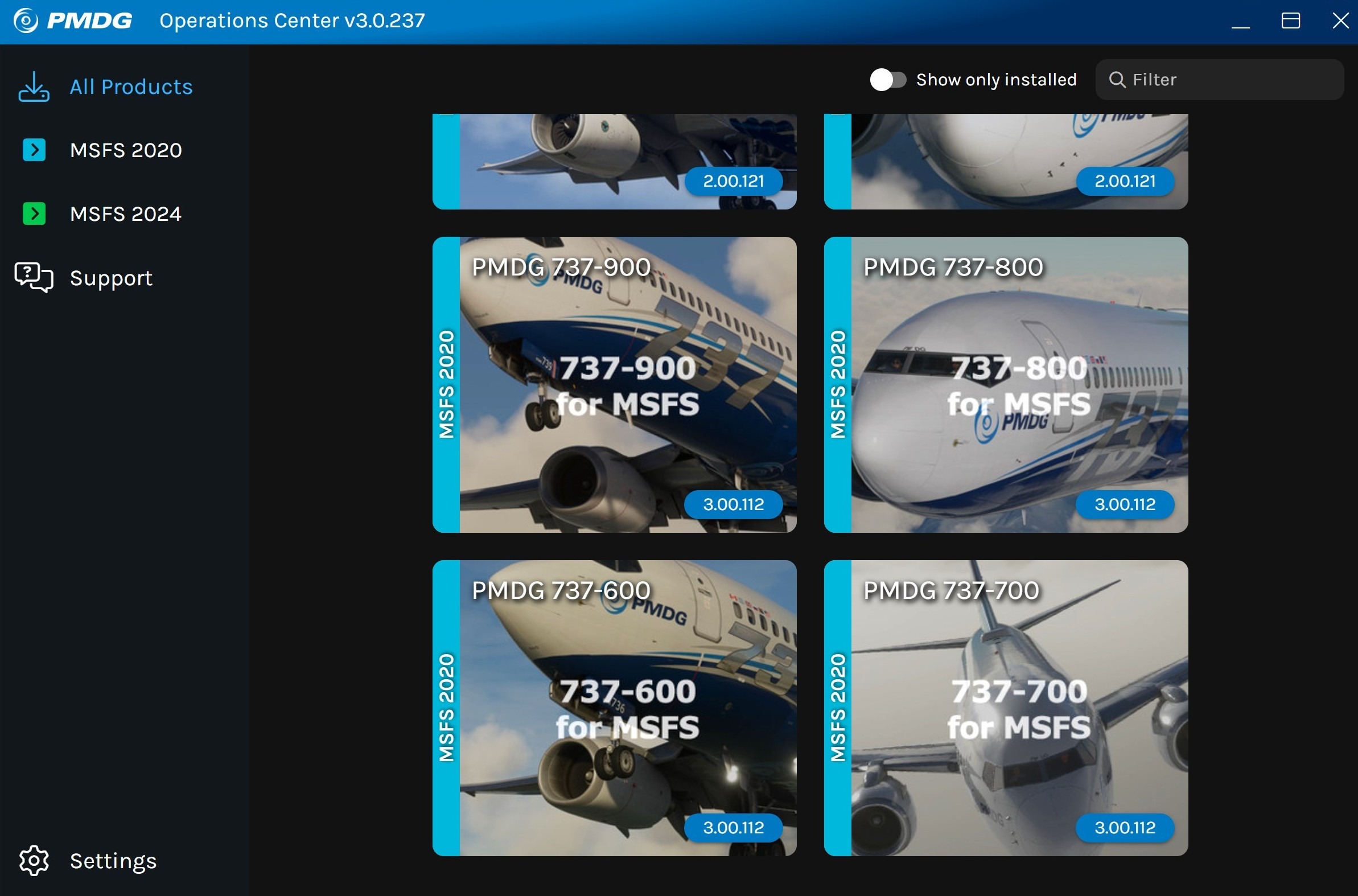Open the Support page link

[111, 278]
